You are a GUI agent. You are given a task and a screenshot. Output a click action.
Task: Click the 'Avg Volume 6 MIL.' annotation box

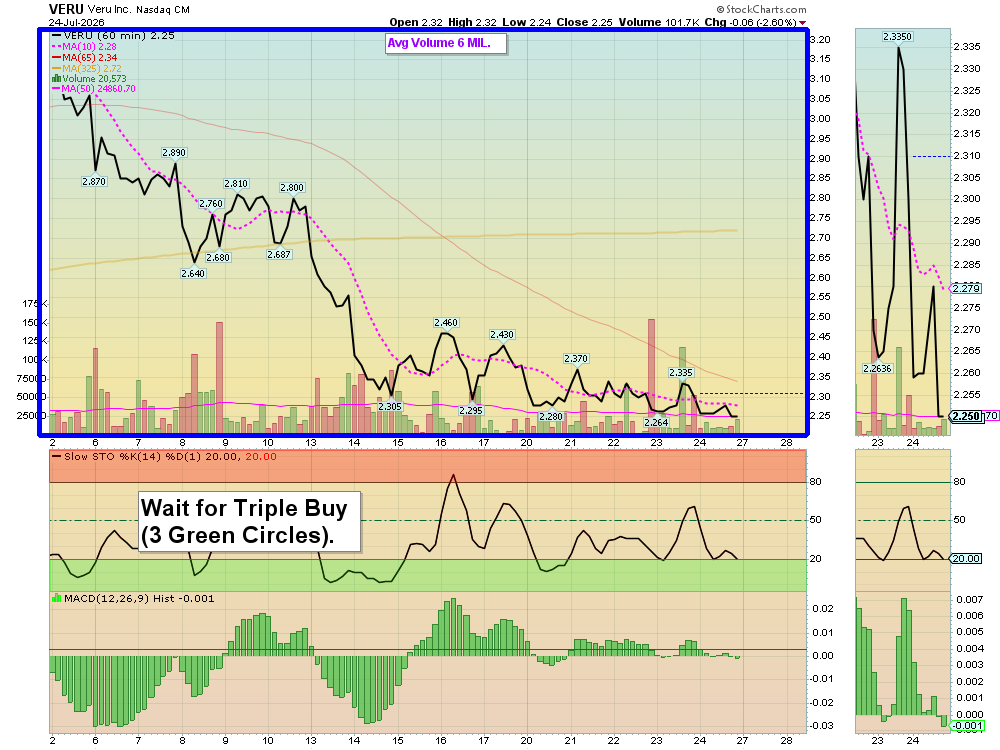click(x=446, y=43)
